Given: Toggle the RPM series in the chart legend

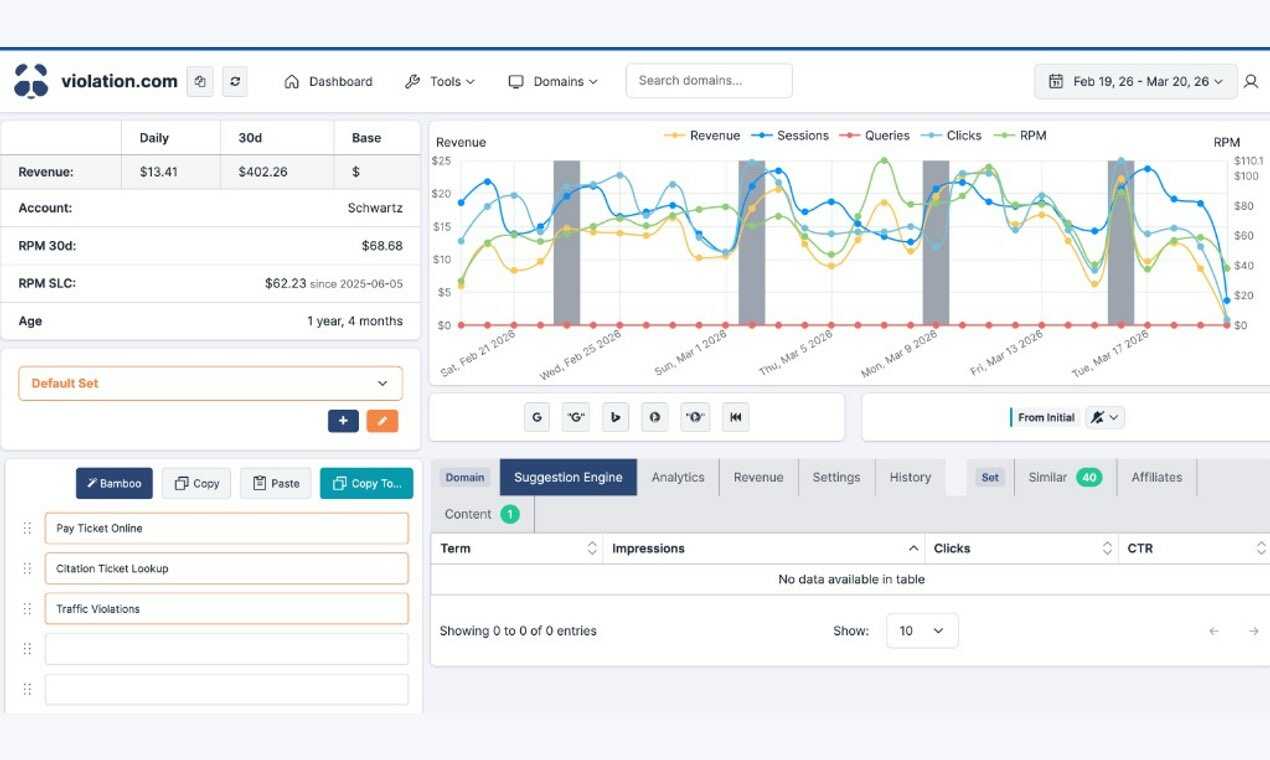Looking at the screenshot, I should click(1019, 135).
